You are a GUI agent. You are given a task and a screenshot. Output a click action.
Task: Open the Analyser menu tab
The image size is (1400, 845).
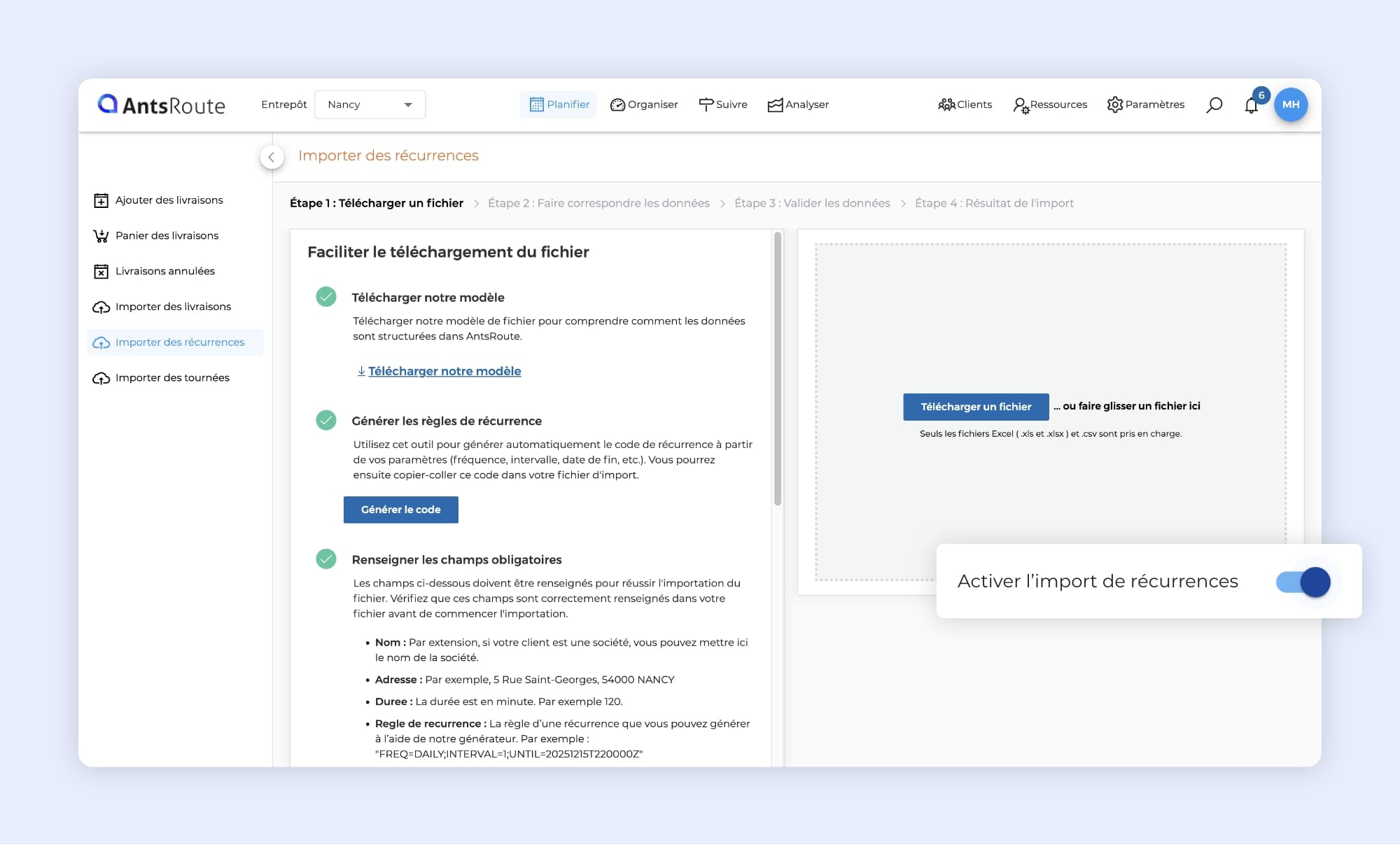pyautogui.click(x=798, y=105)
